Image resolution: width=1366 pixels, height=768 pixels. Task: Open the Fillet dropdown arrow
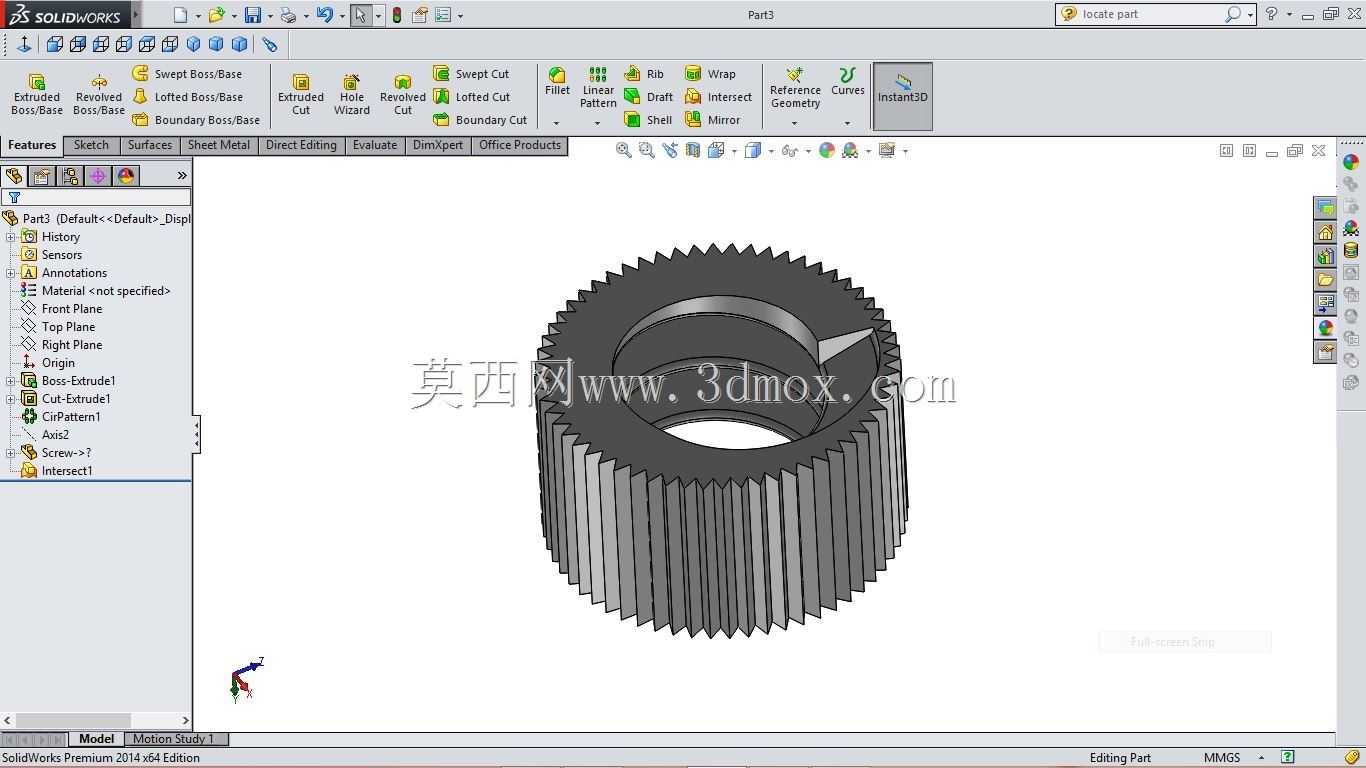[556, 123]
